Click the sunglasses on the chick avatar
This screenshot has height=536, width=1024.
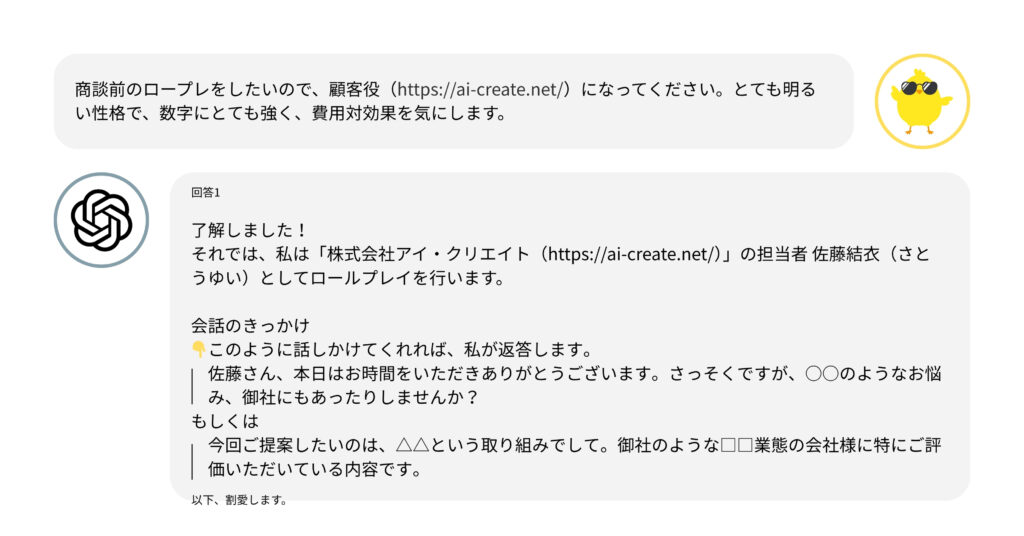[918, 87]
